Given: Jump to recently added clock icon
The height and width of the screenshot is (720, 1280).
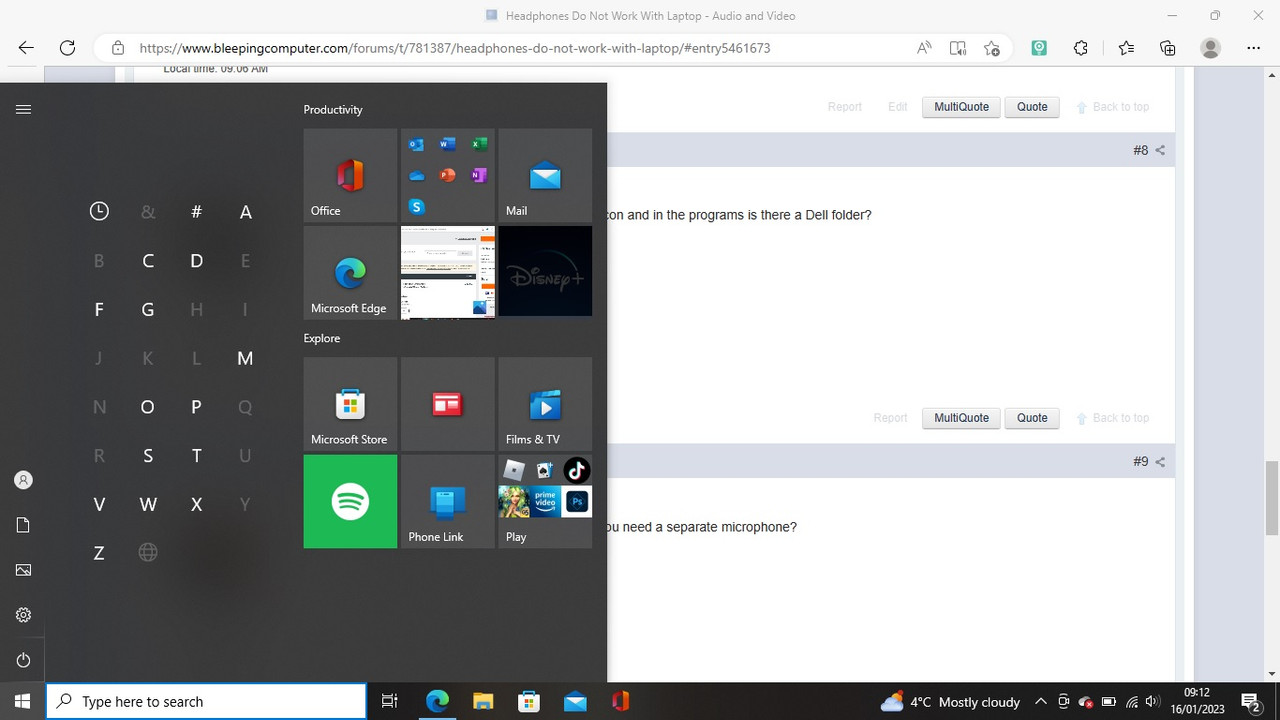Looking at the screenshot, I should pos(99,211).
